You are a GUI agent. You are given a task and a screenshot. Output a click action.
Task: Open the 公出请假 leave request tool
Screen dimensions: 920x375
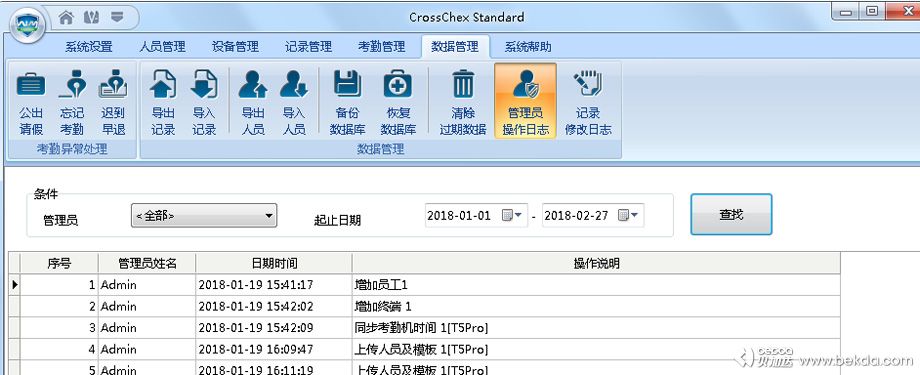(x=31, y=103)
